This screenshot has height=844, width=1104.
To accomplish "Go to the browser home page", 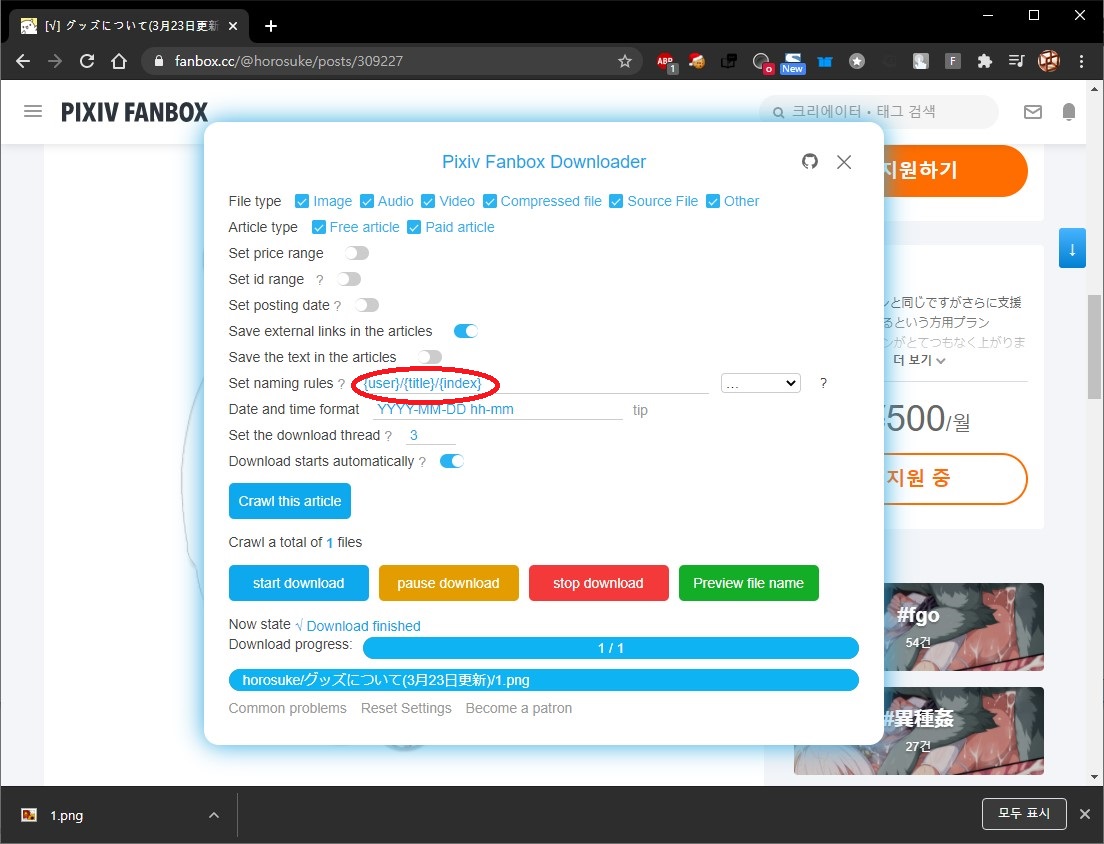I will pyautogui.click(x=119, y=61).
